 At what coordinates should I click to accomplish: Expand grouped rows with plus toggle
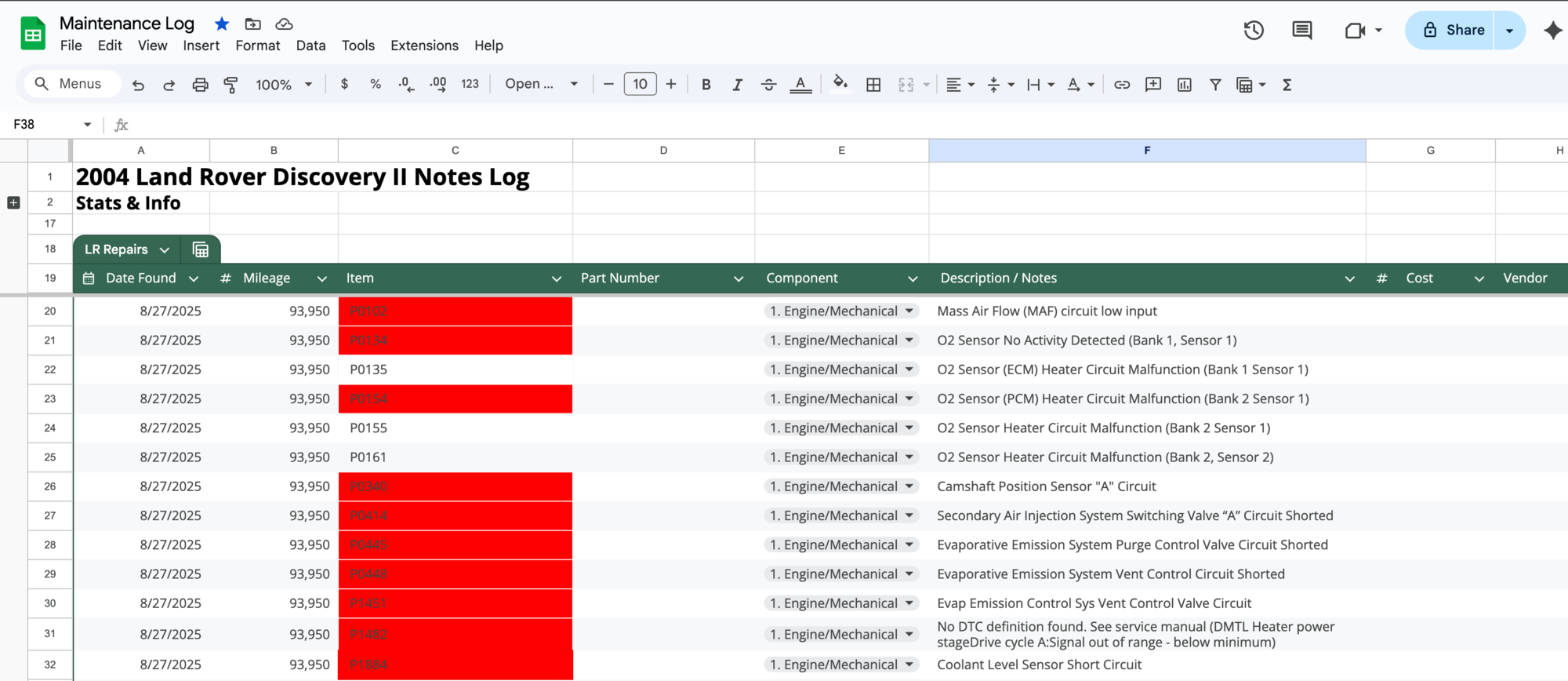pyautogui.click(x=13, y=202)
